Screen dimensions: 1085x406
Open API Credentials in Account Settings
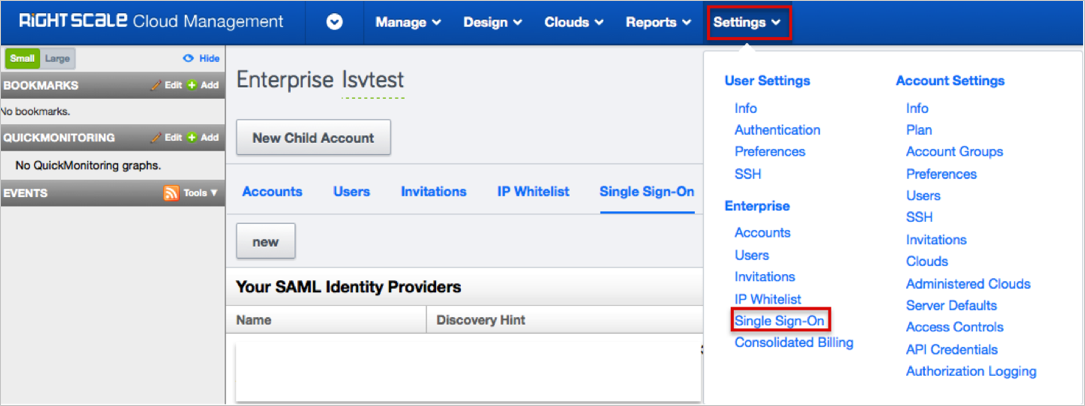tap(951, 349)
